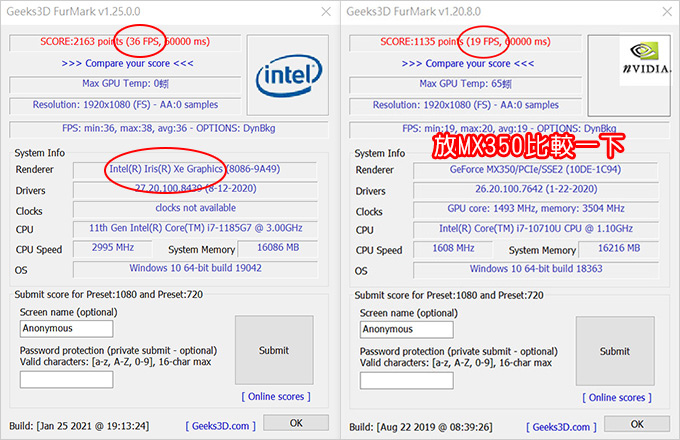Click System Memory value 16086 MB
This screenshot has width=680, height=440.
point(278,248)
